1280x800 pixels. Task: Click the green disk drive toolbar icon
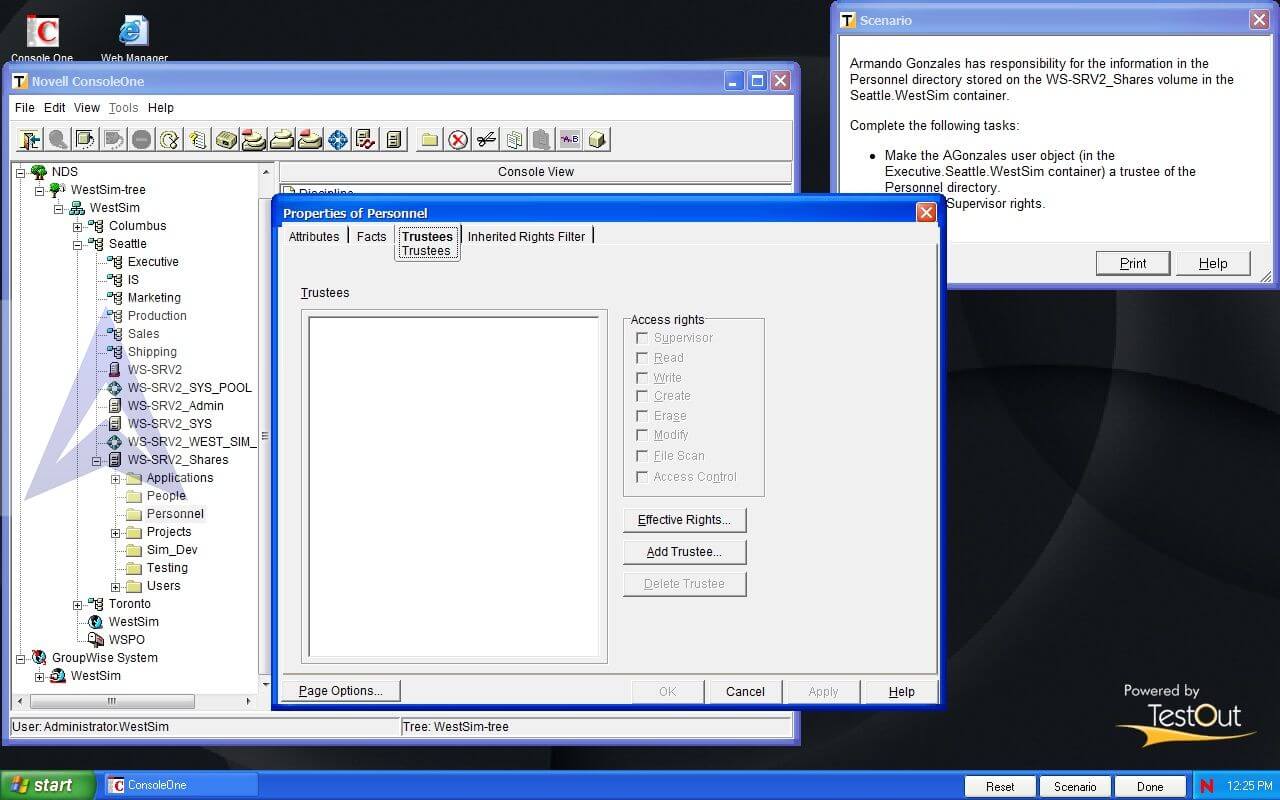[x=226, y=140]
